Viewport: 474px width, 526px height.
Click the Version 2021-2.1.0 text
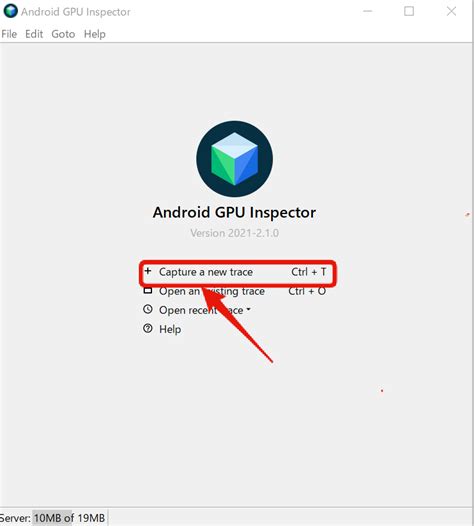click(x=234, y=233)
